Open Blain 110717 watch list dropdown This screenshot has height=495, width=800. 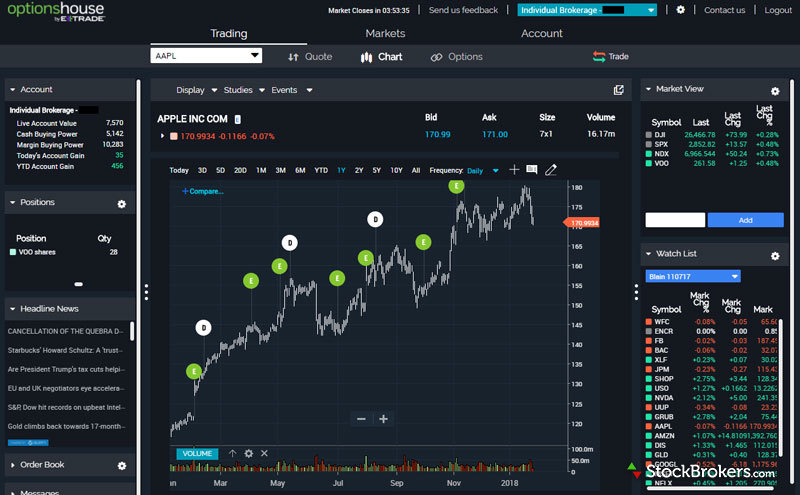tap(693, 276)
